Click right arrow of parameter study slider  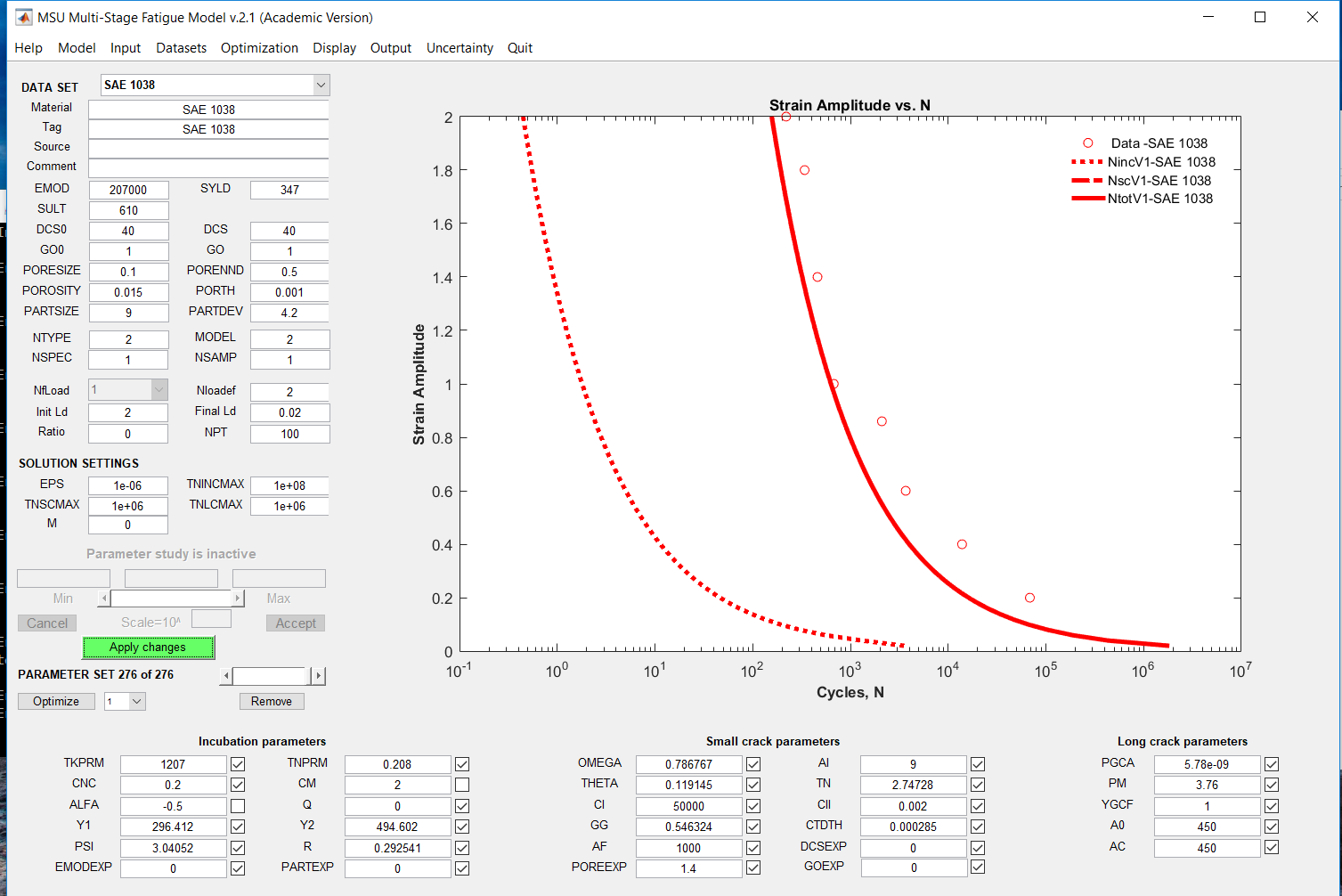click(x=238, y=599)
